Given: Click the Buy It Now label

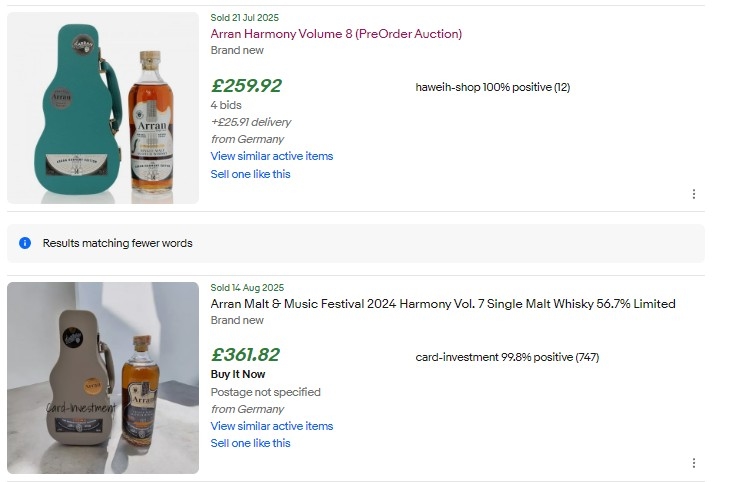Looking at the screenshot, I should 238,374.
